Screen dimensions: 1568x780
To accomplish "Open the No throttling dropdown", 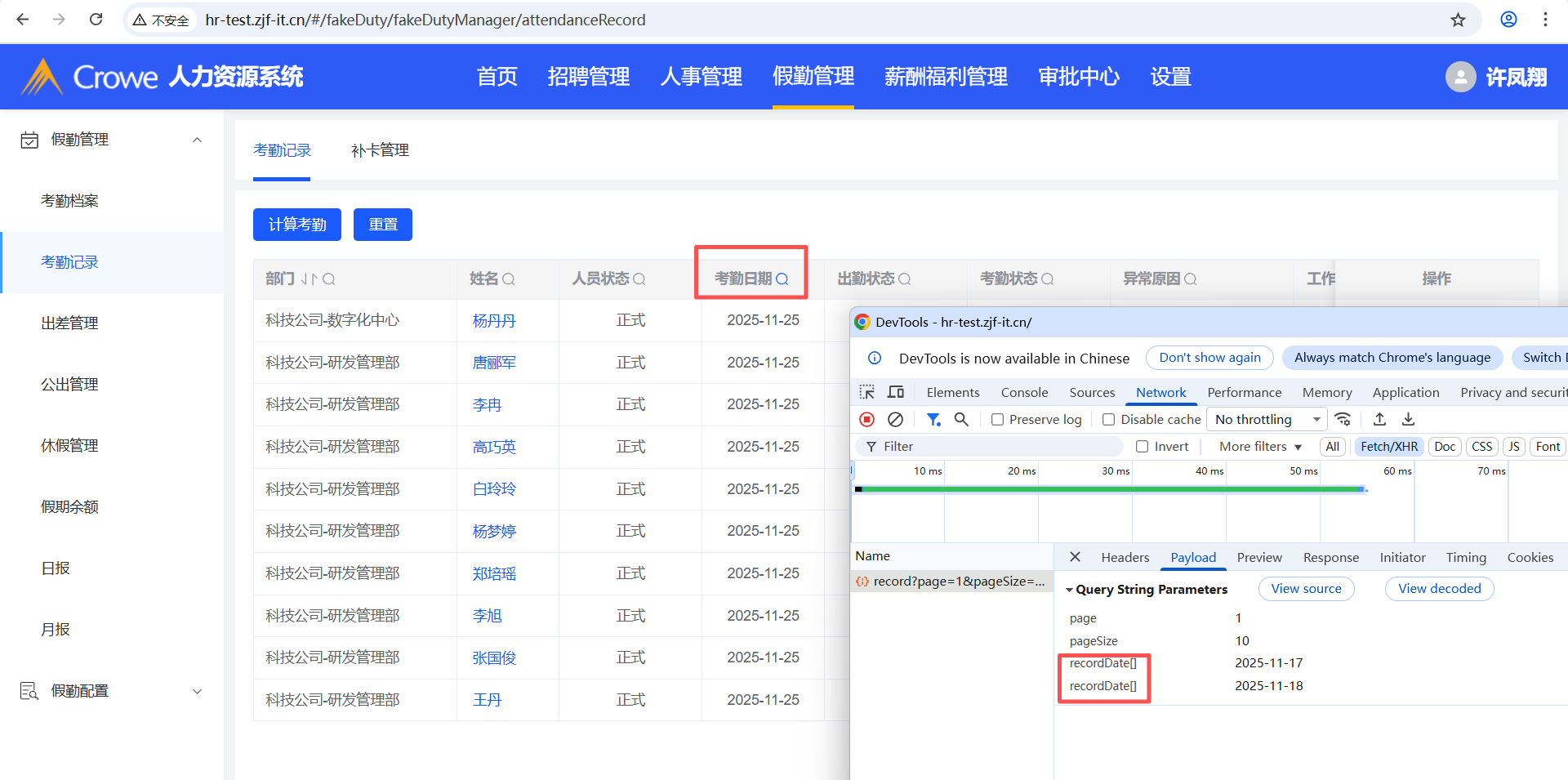I will coord(1267,420).
